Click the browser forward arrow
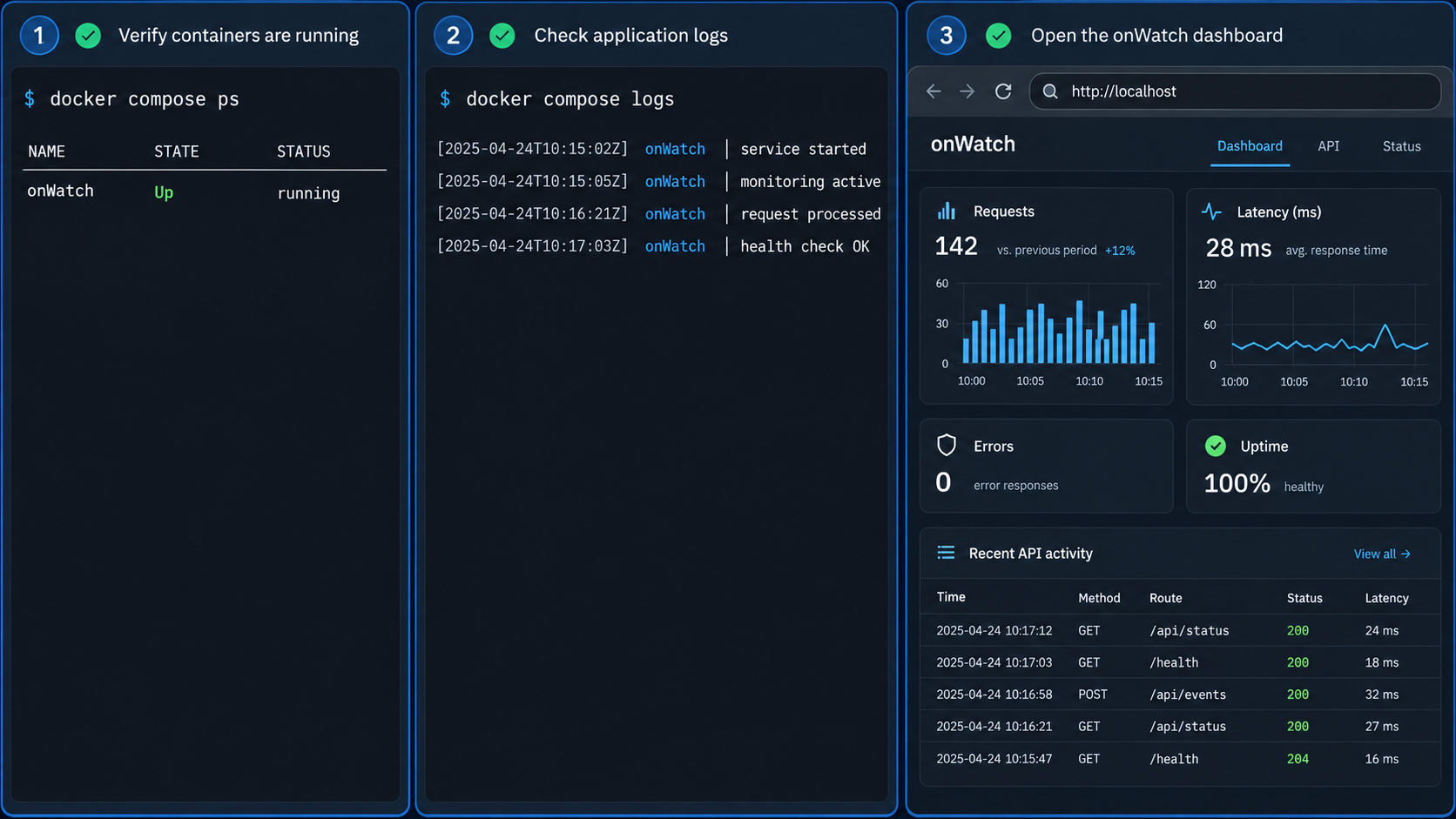 pos(967,91)
